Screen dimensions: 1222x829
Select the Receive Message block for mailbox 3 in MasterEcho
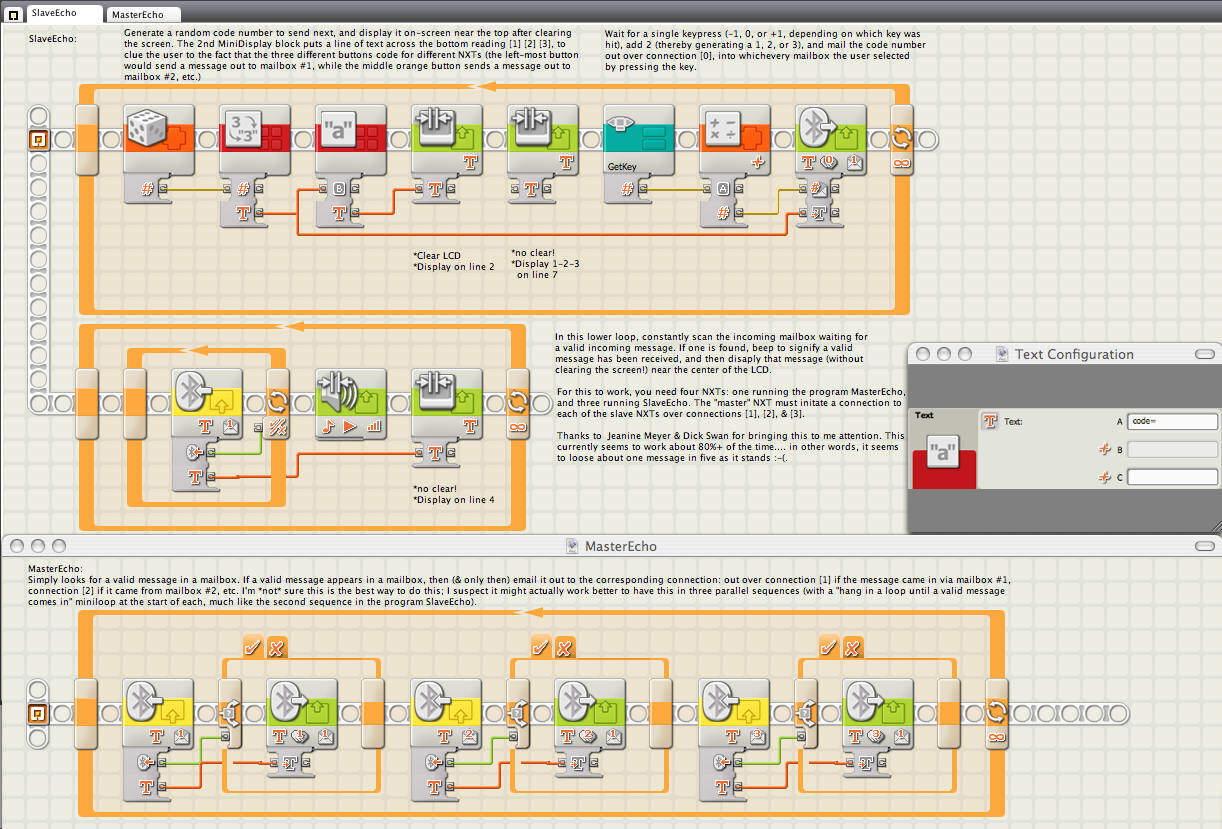(x=734, y=713)
